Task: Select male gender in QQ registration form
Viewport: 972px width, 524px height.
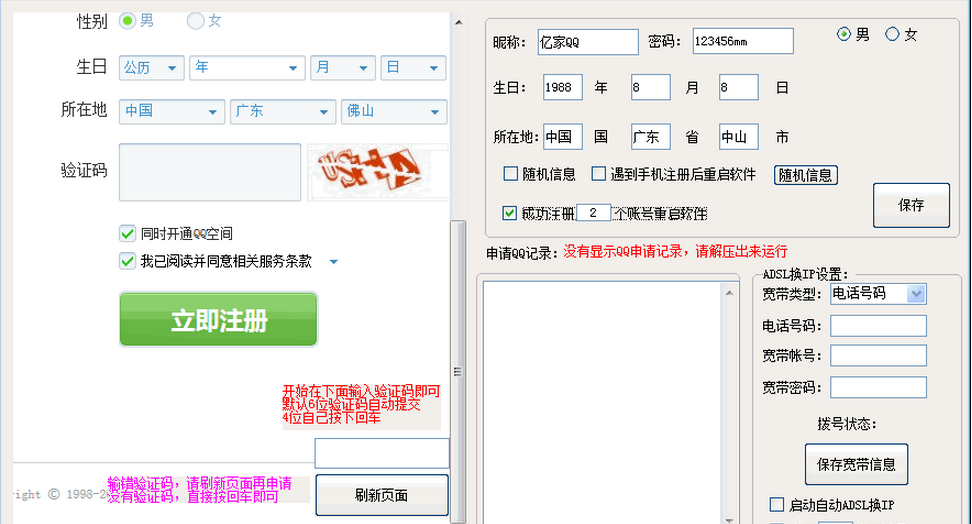Action: [x=128, y=21]
